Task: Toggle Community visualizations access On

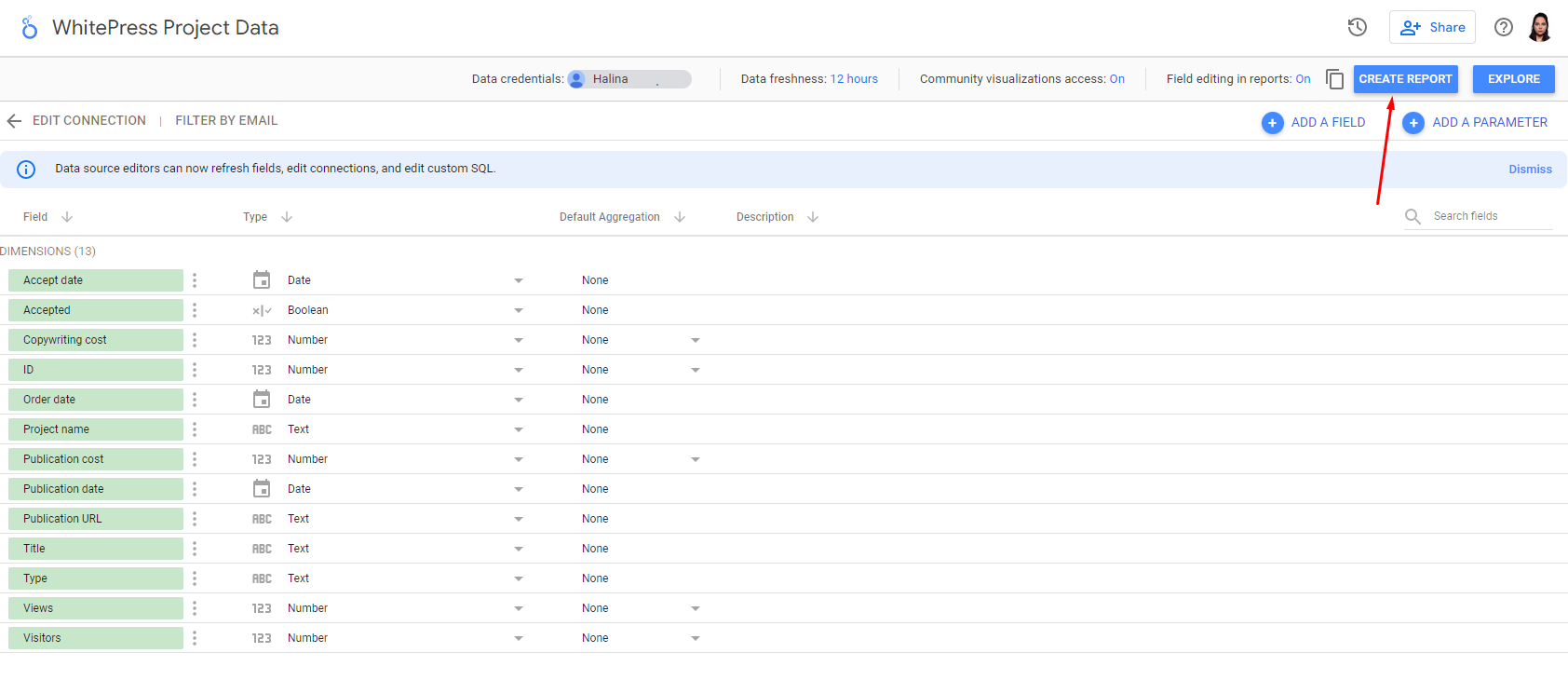Action: pos(1116,79)
